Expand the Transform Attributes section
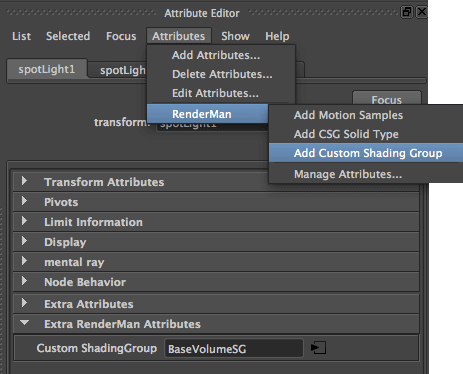The width and height of the screenshot is (463, 374). (216, 182)
